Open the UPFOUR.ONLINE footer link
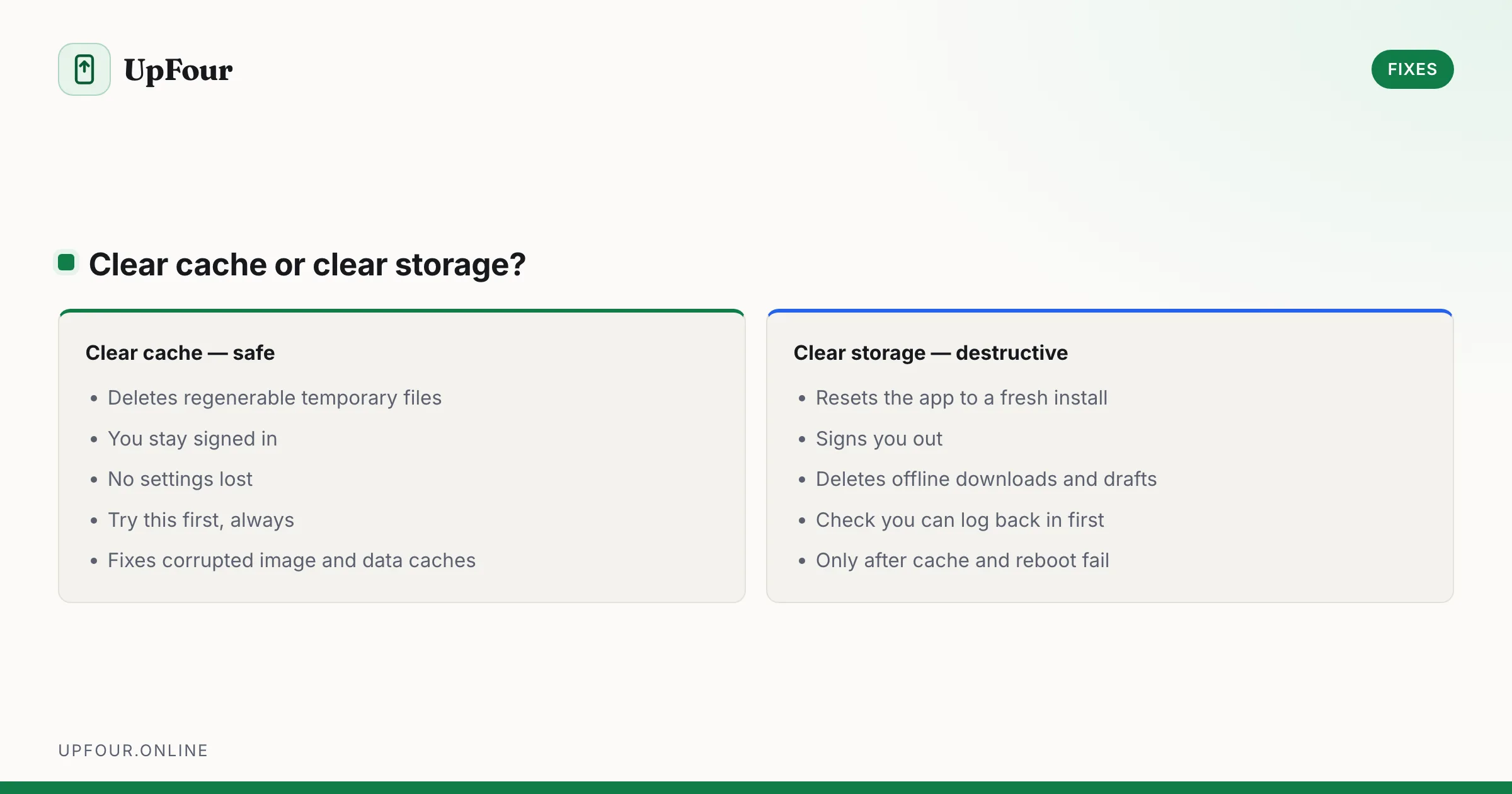The image size is (1512, 794). [x=133, y=751]
